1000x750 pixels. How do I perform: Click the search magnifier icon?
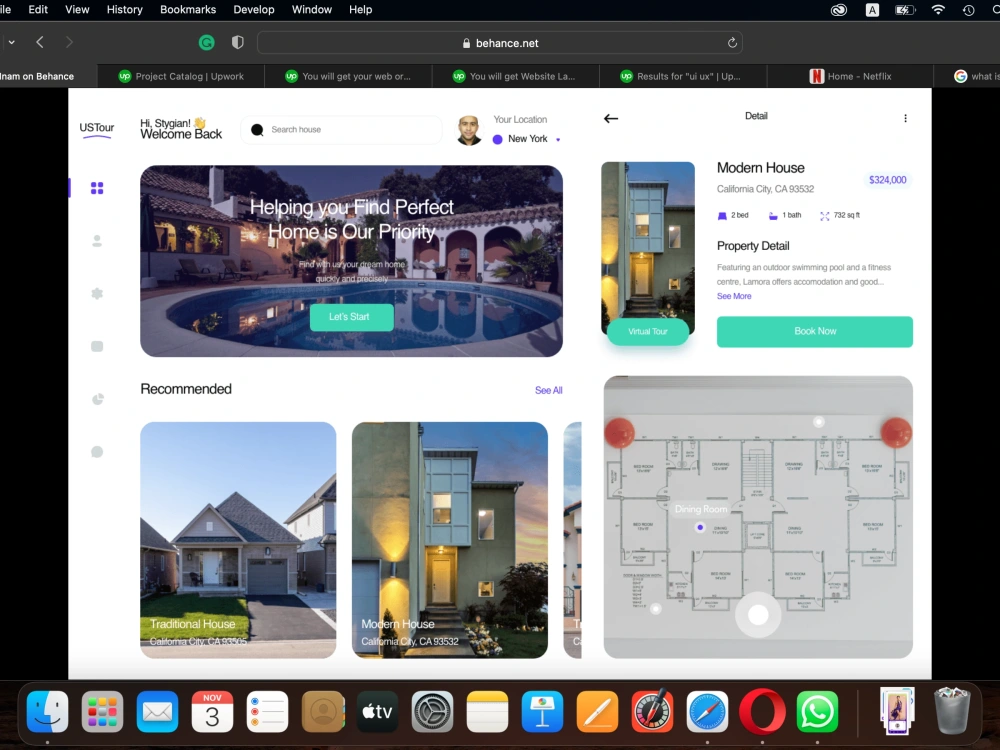click(257, 129)
